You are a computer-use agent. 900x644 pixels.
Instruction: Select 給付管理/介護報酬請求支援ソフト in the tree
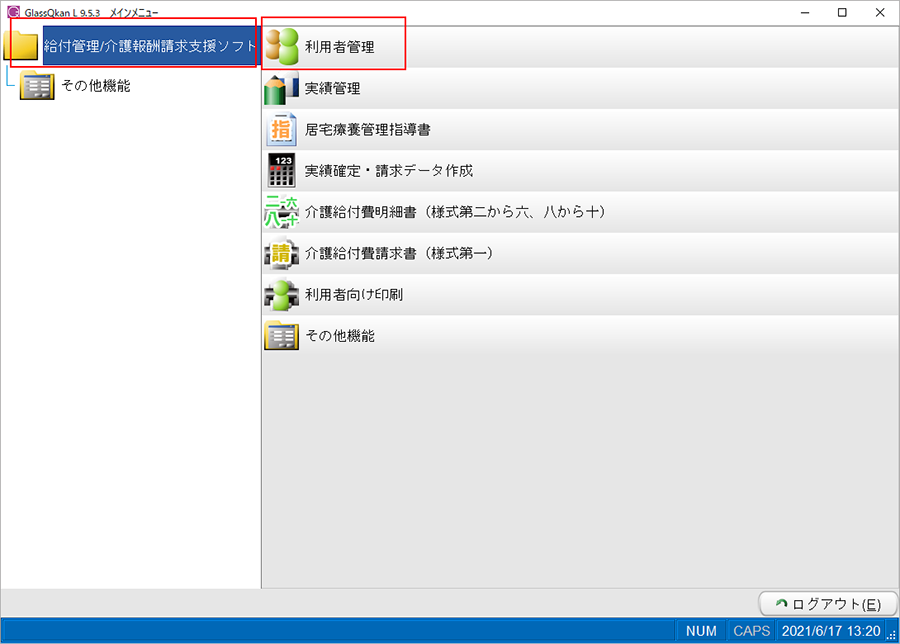click(150, 46)
